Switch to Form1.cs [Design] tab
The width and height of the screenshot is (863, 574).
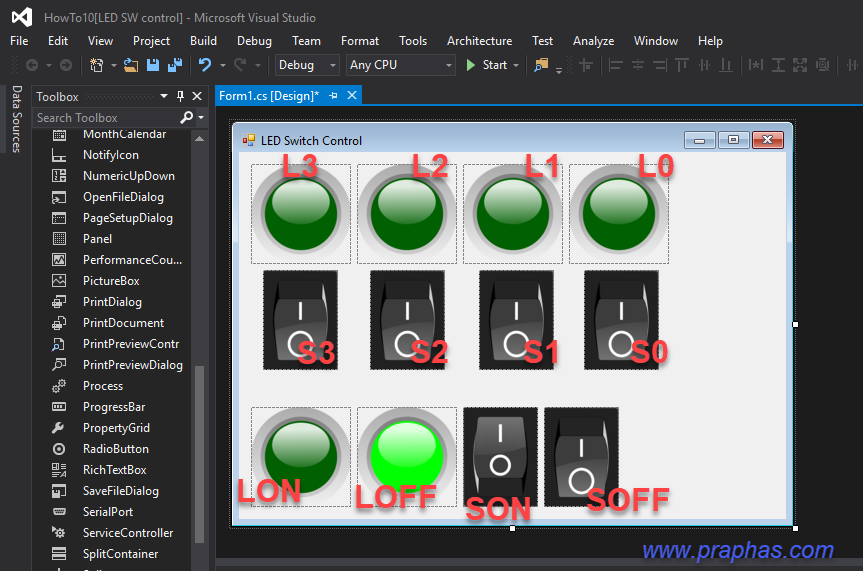[x=269, y=96]
